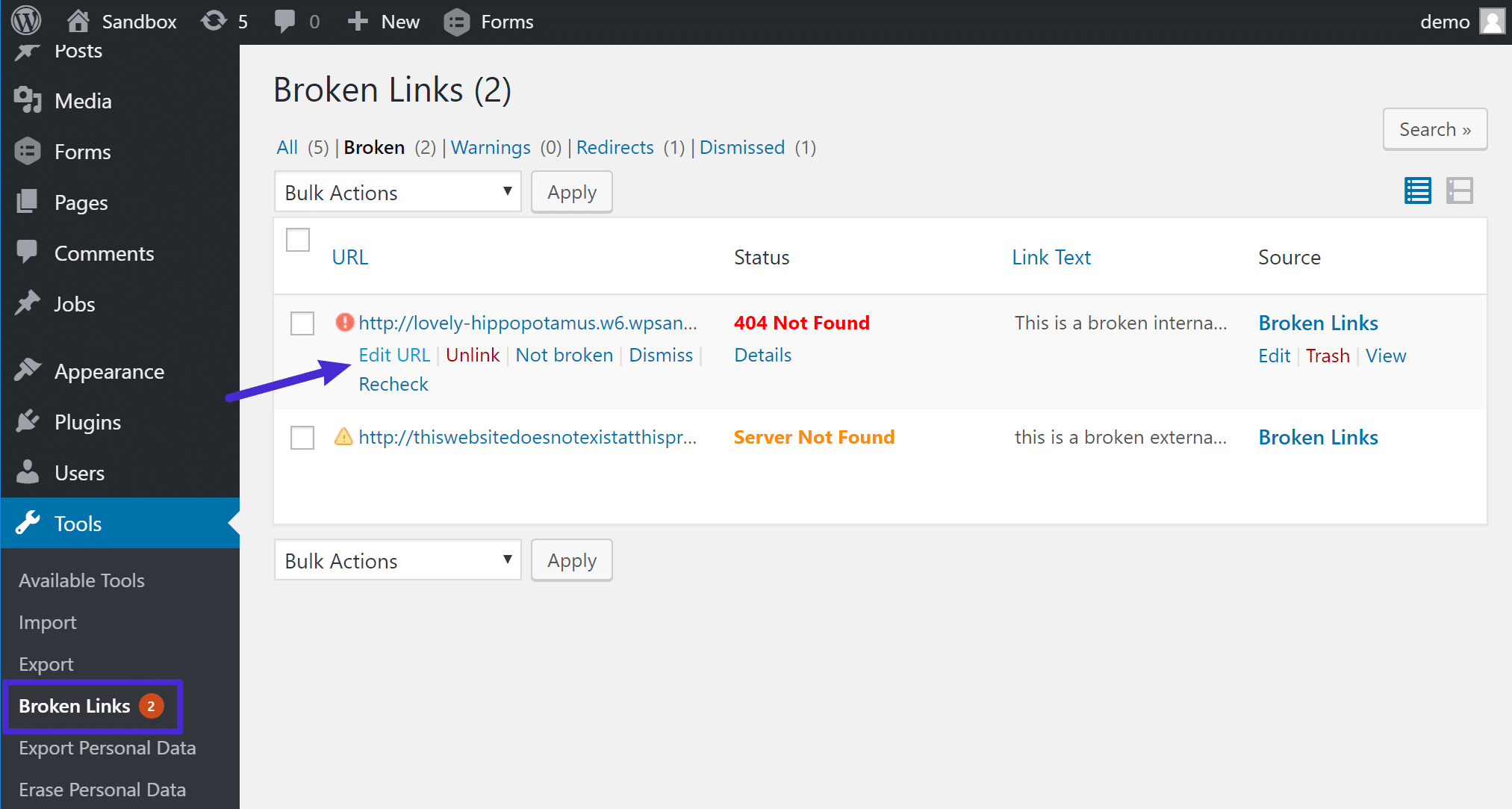The image size is (1512, 809).
Task: Click the Plugins menu icon
Action: point(28,422)
